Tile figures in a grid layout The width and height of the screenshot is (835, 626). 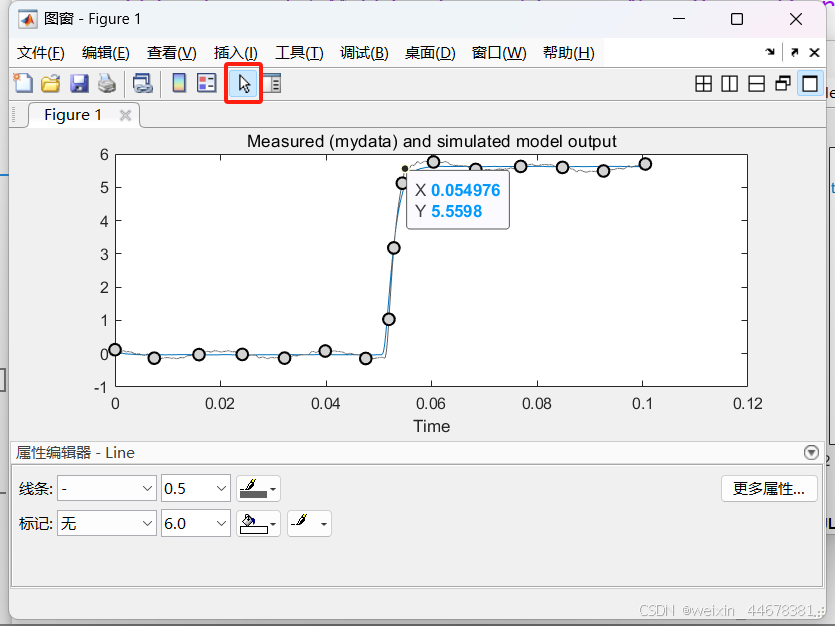(x=703, y=84)
